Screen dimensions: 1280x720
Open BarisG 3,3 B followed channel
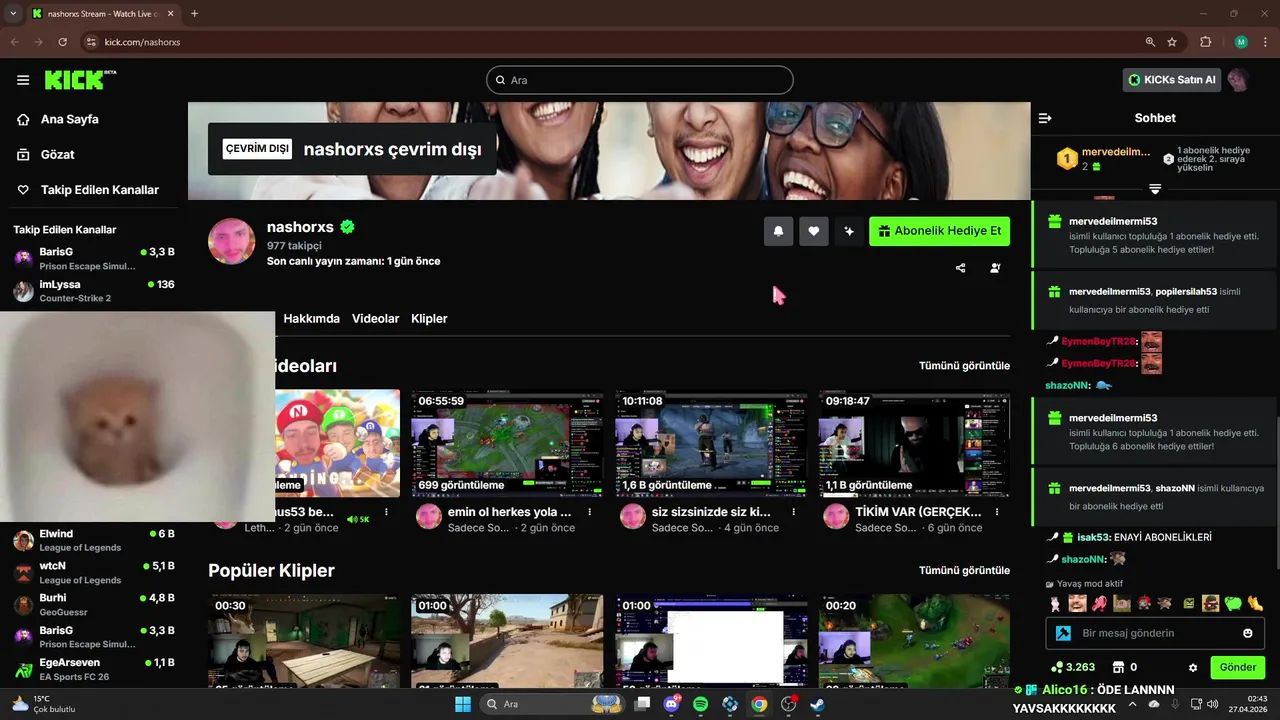[x=93, y=258]
